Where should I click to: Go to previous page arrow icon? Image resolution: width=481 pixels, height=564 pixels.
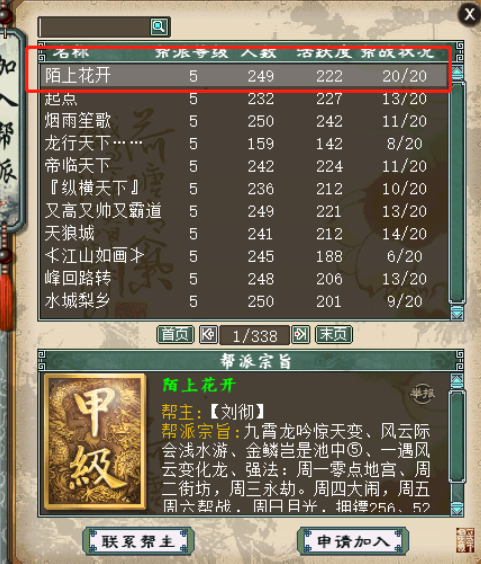click(x=208, y=335)
